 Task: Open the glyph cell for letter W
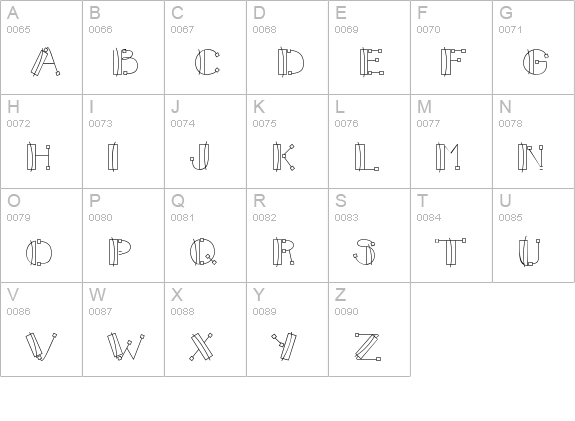tap(124, 329)
